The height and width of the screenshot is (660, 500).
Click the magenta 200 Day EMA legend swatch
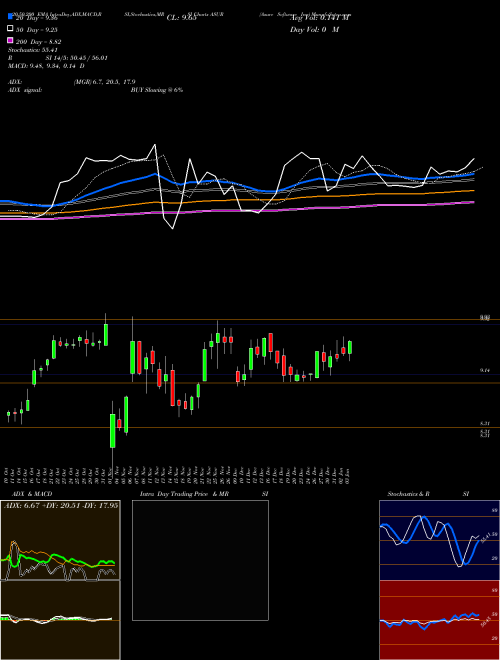coord(10,41)
